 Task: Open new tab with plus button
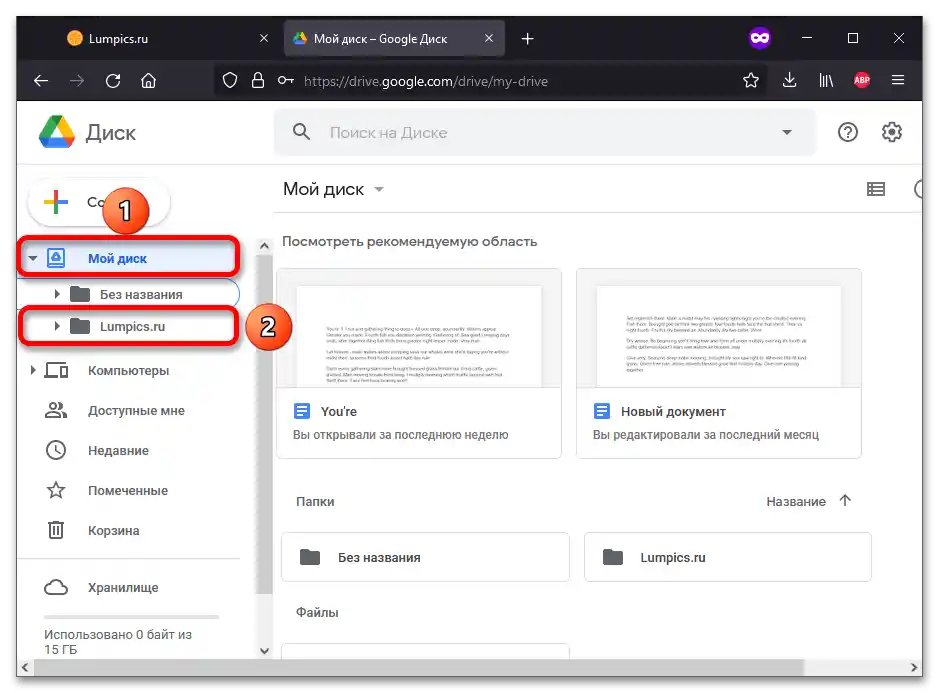[527, 38]
